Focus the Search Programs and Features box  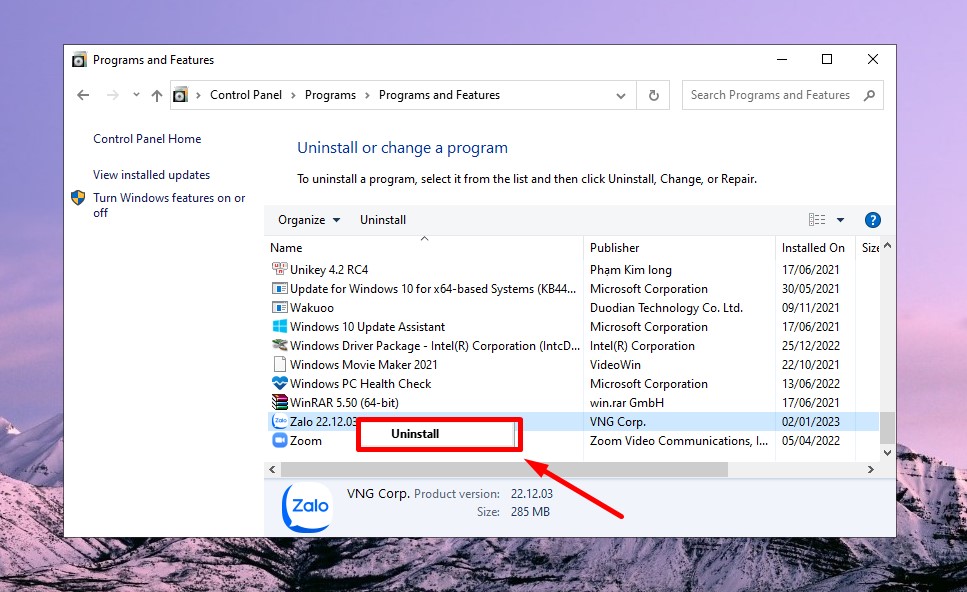coord(783,95)
